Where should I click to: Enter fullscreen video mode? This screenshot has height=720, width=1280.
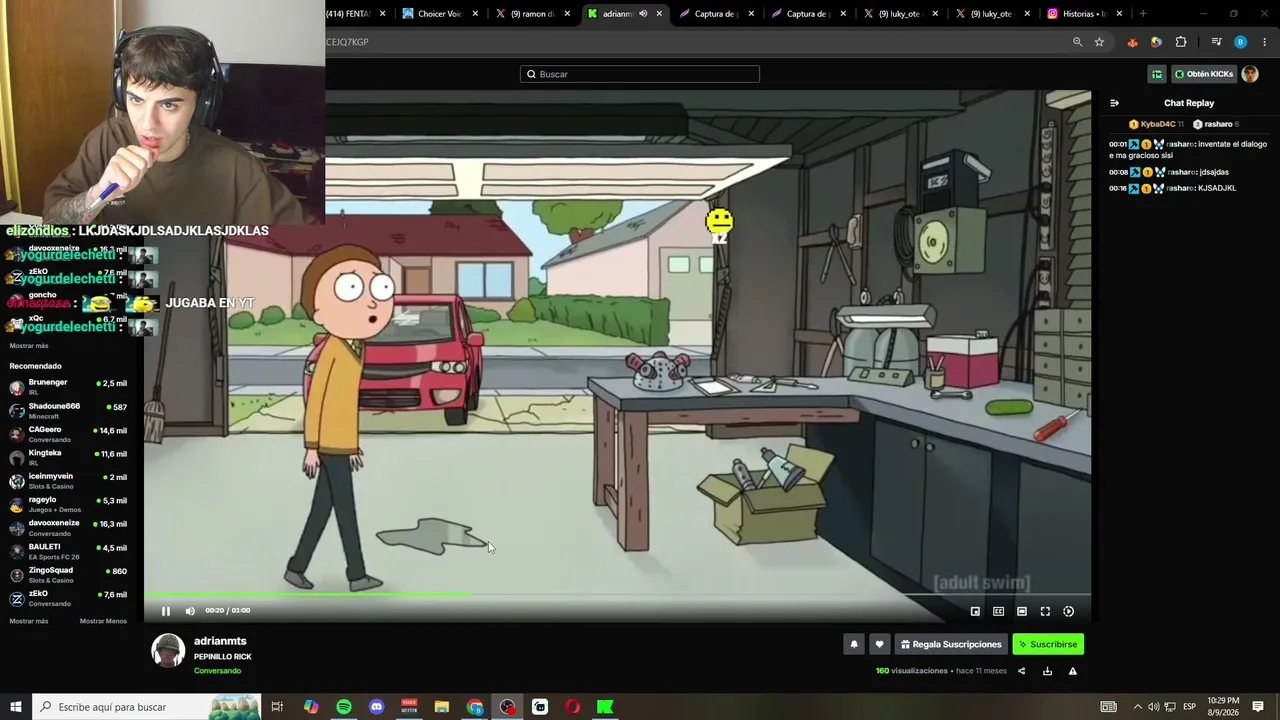[x=1045, y=611]
